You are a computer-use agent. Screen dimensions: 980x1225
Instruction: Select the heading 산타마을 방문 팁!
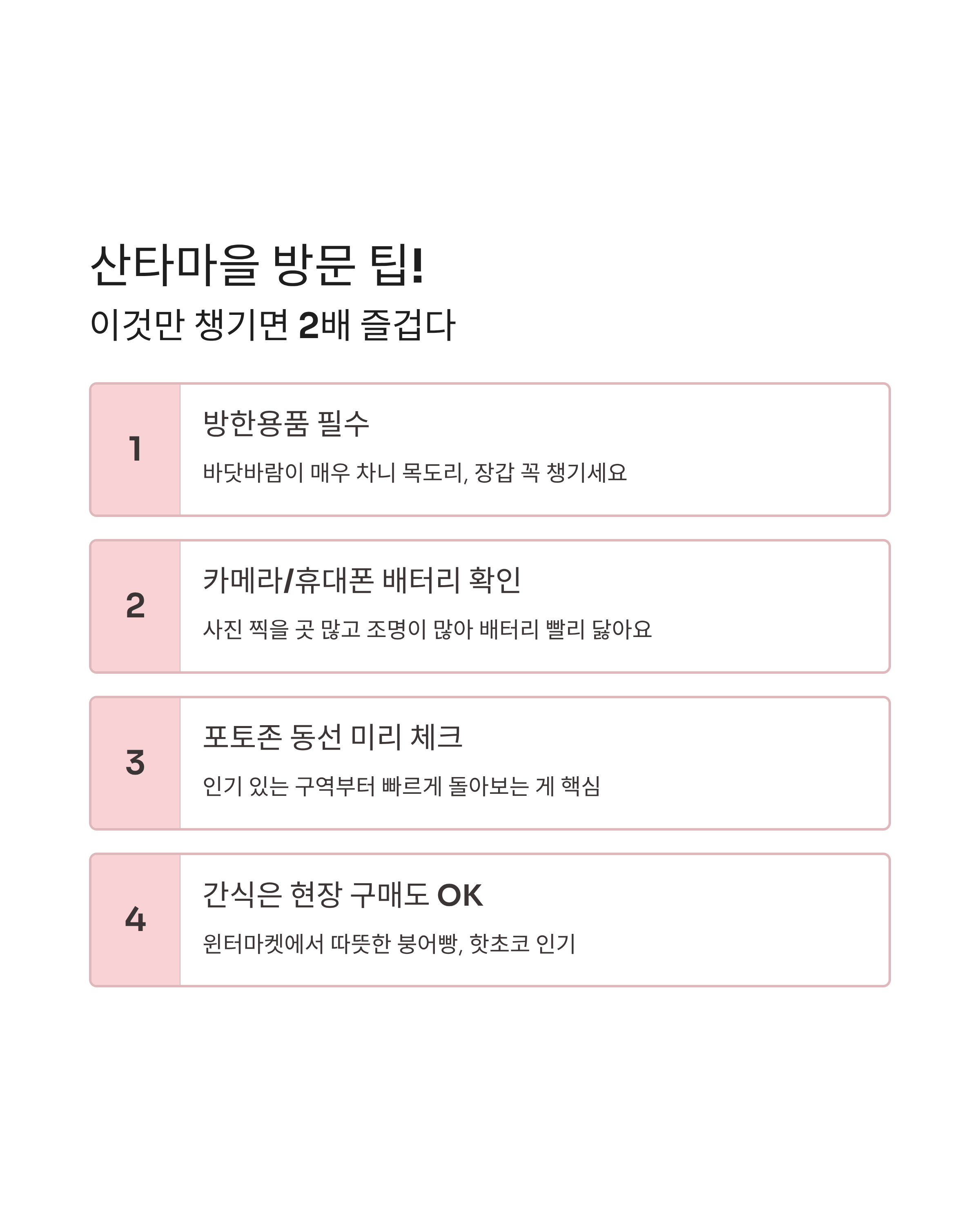tap(257, 265)
